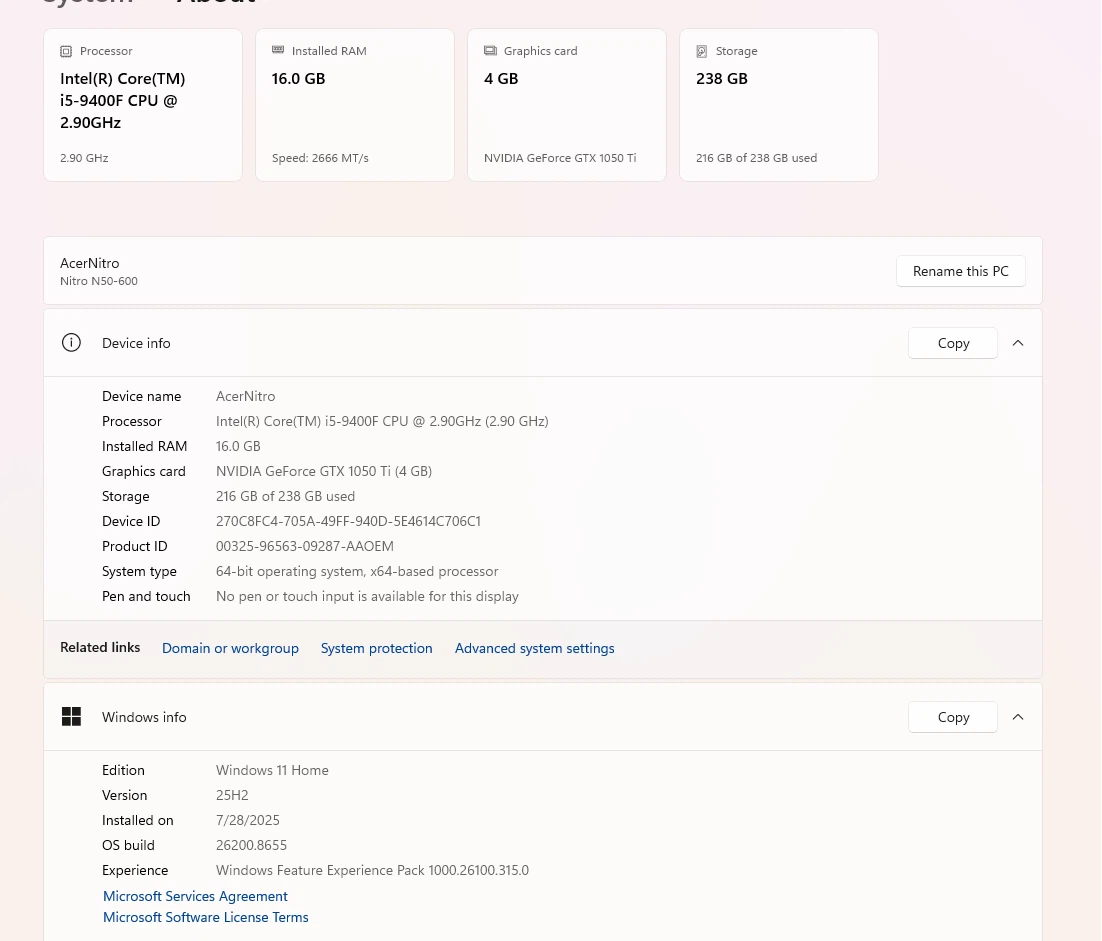The image size is (1102, 941).
Task: Collapse the Windows info section chevron
Action: pos(1018,717)
